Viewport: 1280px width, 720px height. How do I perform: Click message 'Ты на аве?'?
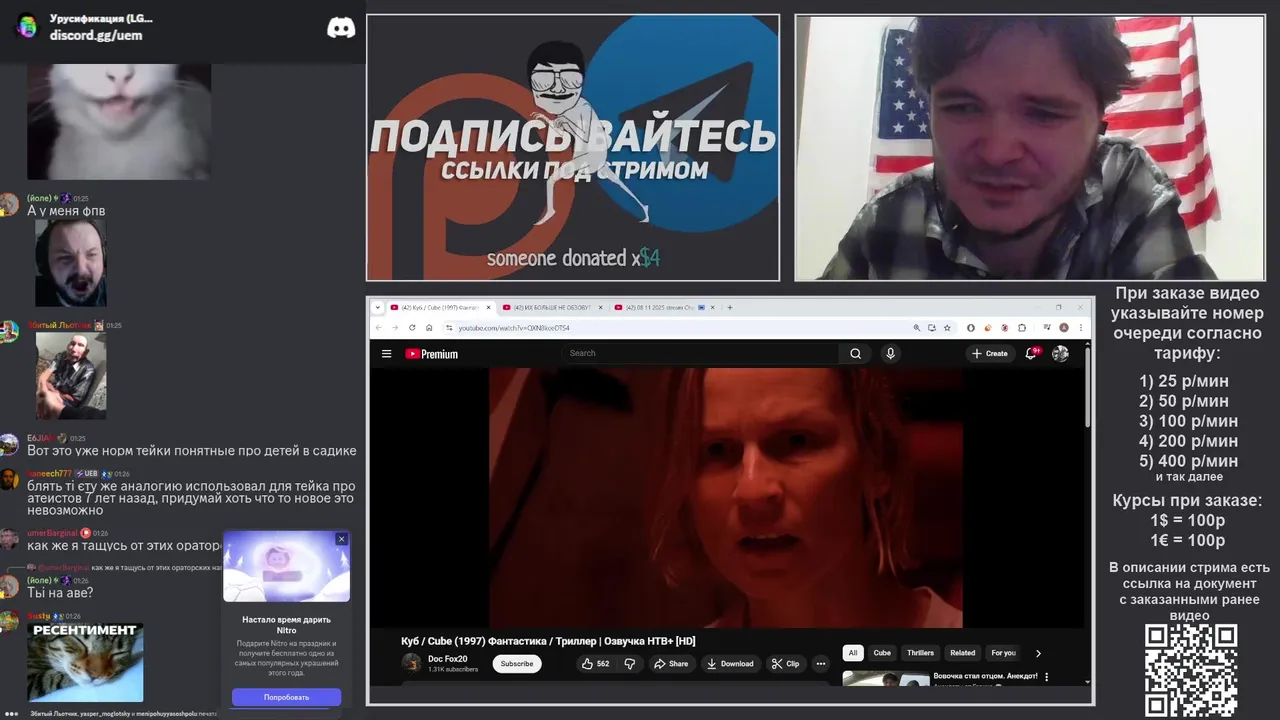[x=60, y=593]
